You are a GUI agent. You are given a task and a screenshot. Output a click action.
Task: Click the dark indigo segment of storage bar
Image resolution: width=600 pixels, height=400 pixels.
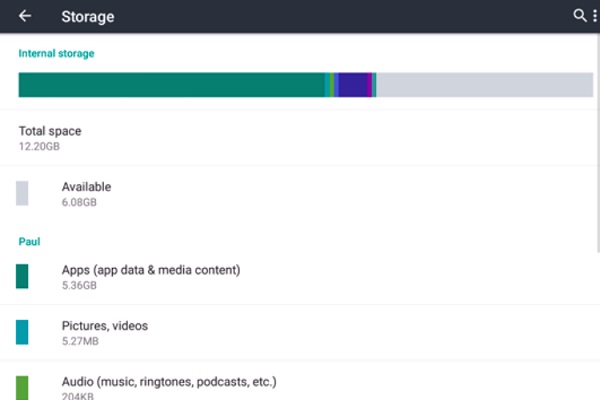[354, 85]
